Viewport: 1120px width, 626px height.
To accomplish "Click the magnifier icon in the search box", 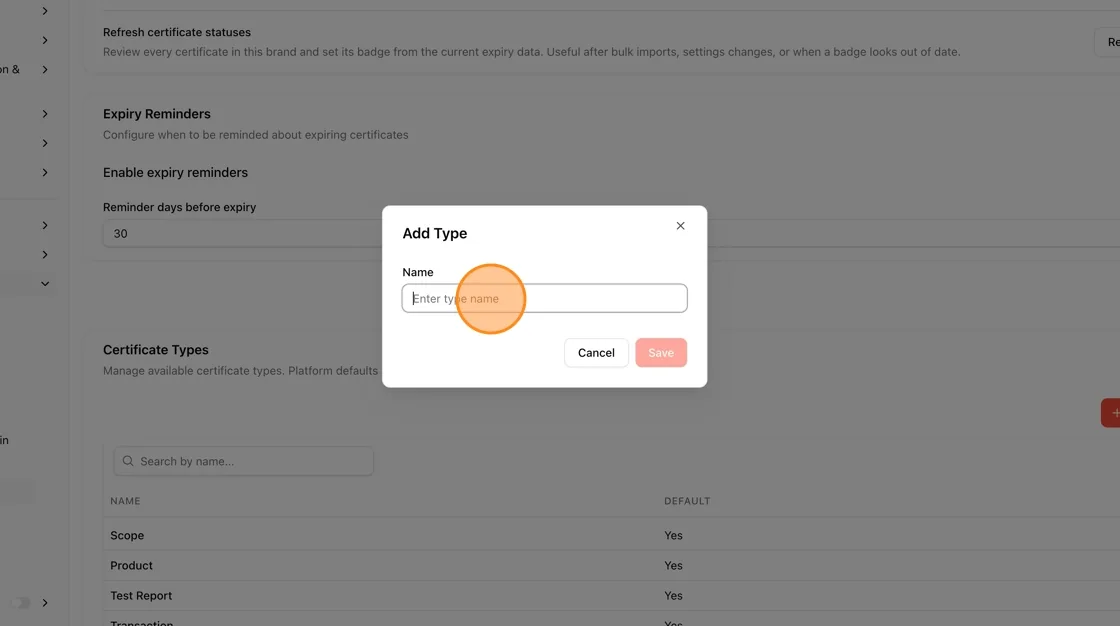I will coord(128,461).
